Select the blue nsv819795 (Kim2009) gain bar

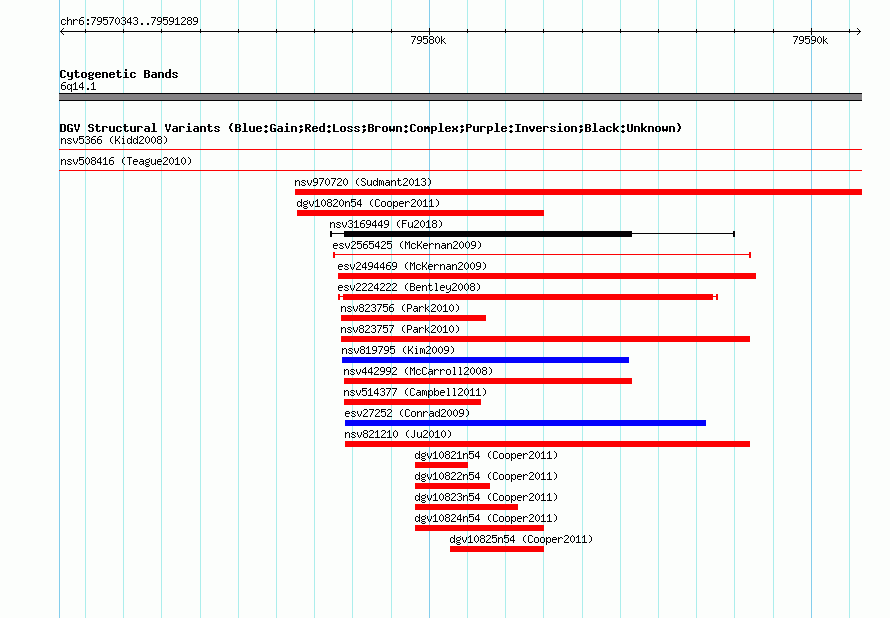click(x=485, y=360)
